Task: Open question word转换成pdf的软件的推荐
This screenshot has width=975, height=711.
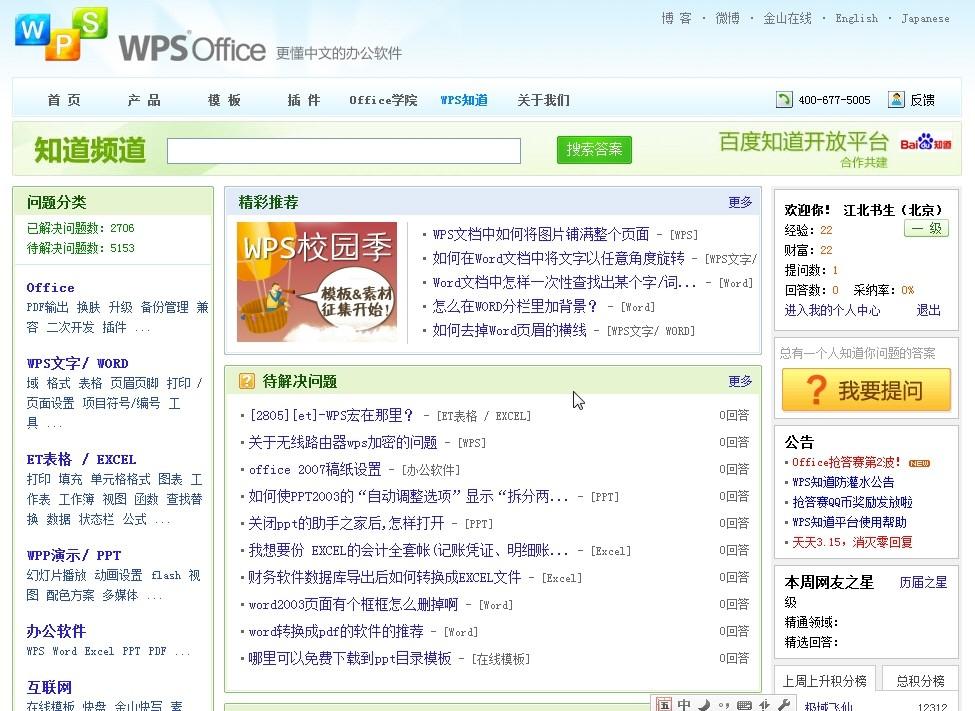Action: (336, 631)
